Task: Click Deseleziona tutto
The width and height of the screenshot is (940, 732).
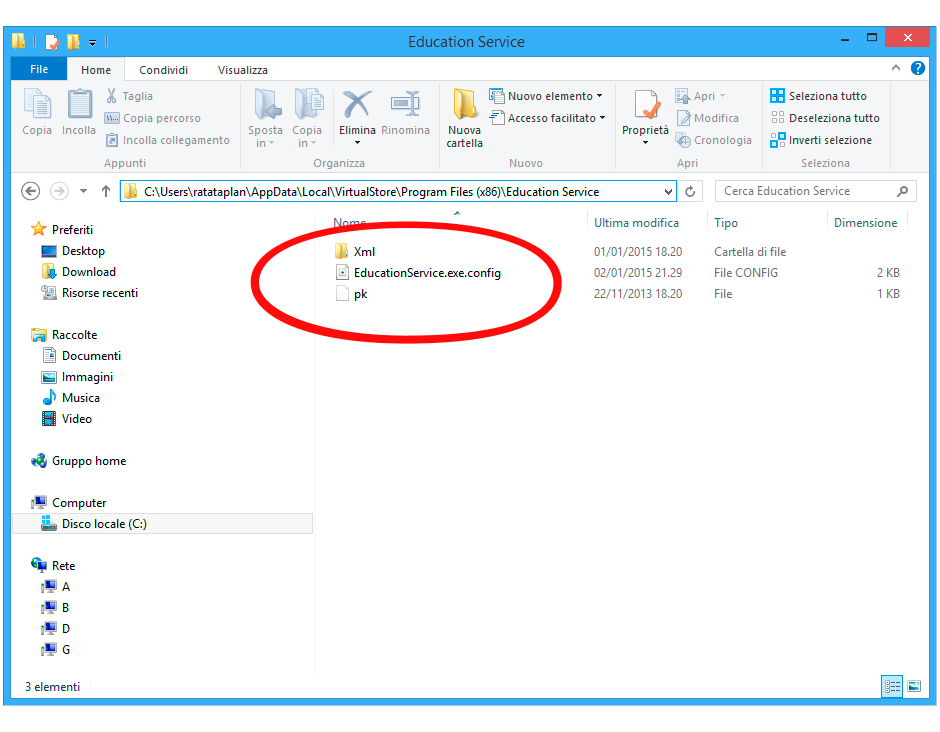Action: point(825,118)
